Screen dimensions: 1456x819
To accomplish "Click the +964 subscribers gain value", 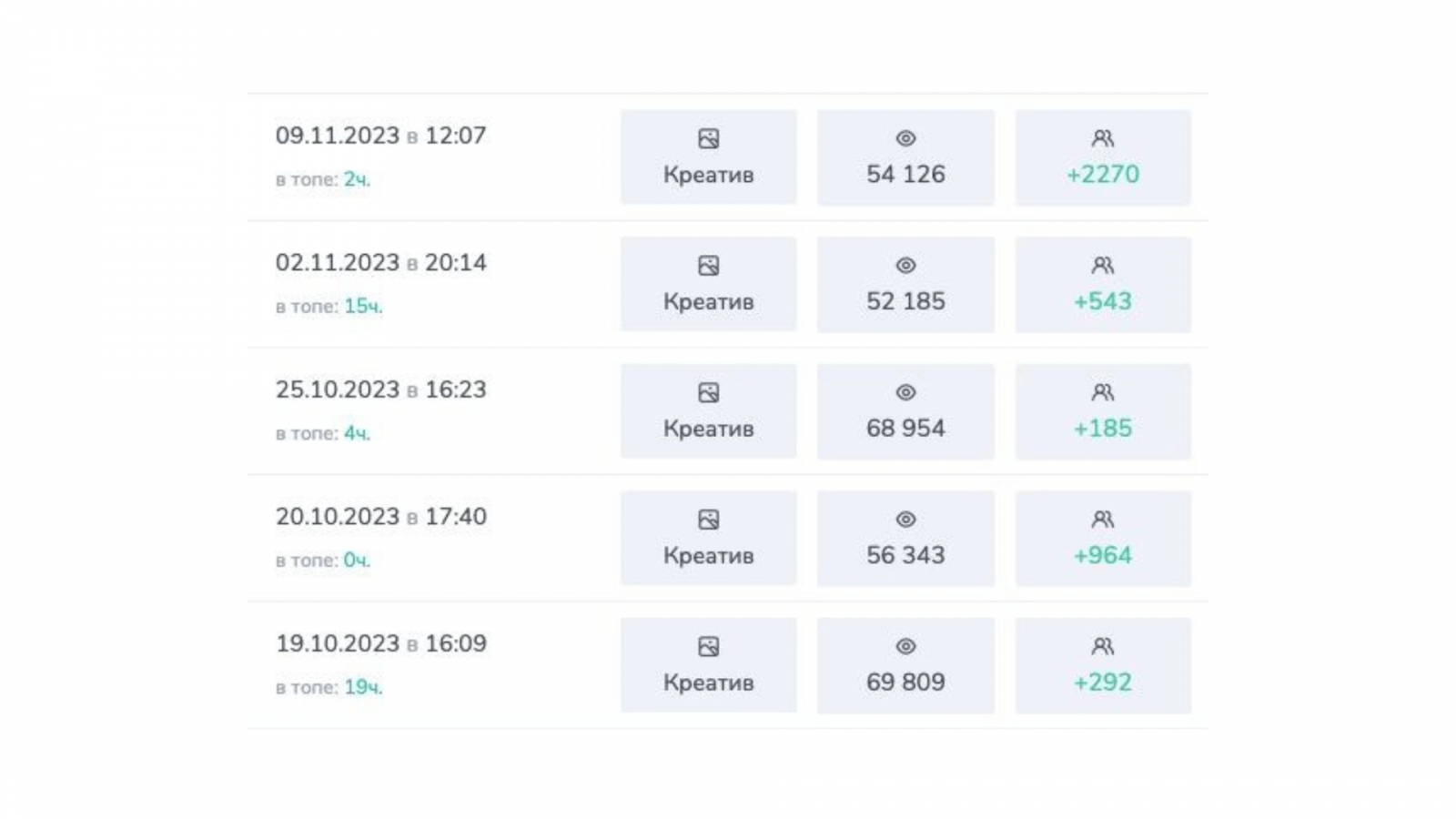I will 1103,555.
